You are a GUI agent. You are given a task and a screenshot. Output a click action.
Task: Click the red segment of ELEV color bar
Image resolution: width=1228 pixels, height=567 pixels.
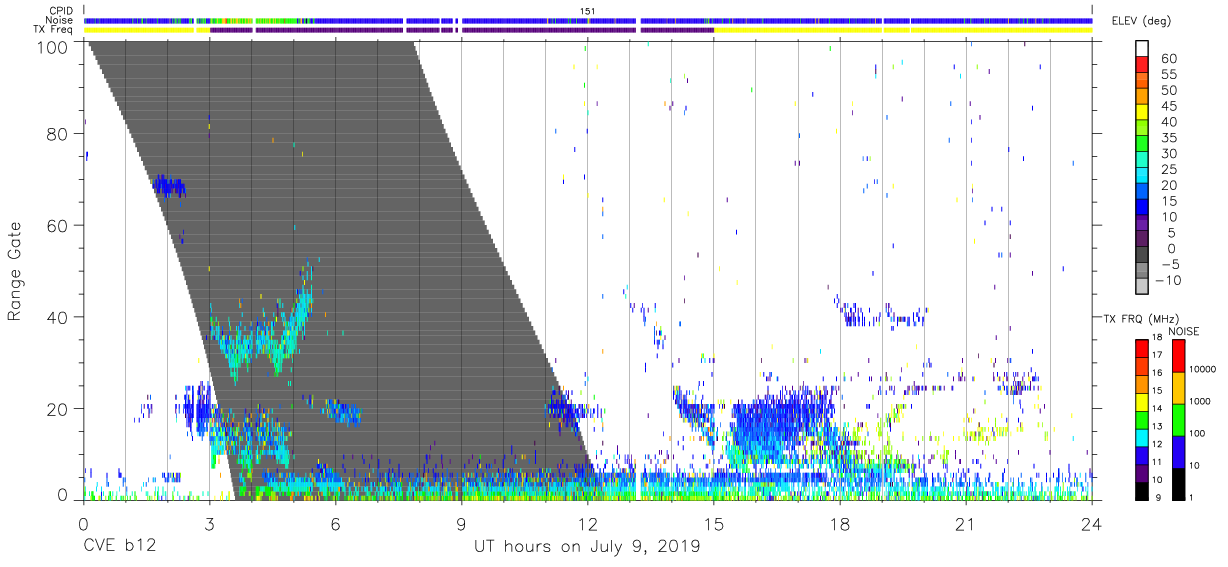[1143, 65]
